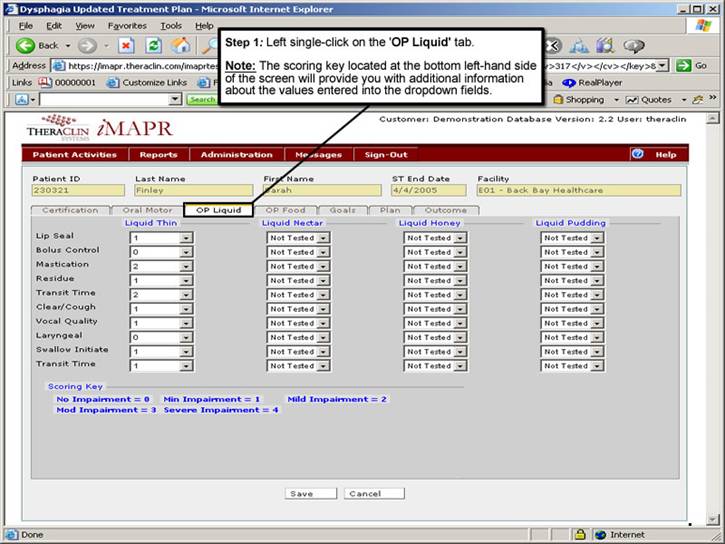This screenshot has height=544, width=725.
Task: Select the OP Liquid tab
Action: (x=218, y=211)
